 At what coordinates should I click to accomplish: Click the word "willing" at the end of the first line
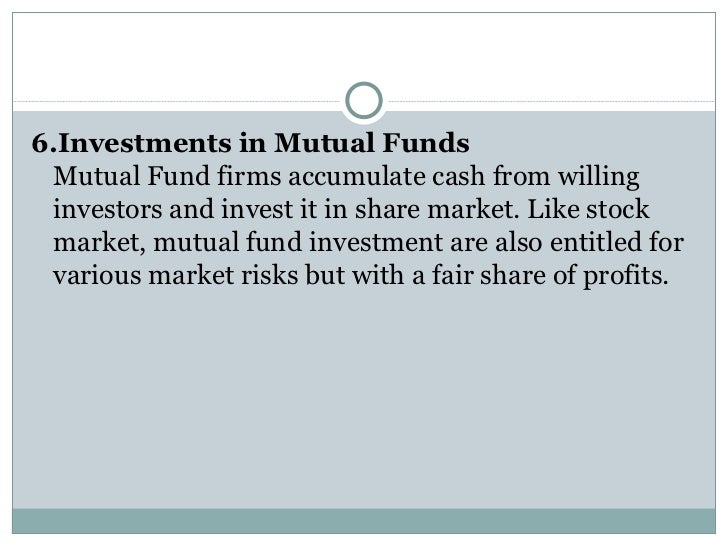click(x=598, y=177)
